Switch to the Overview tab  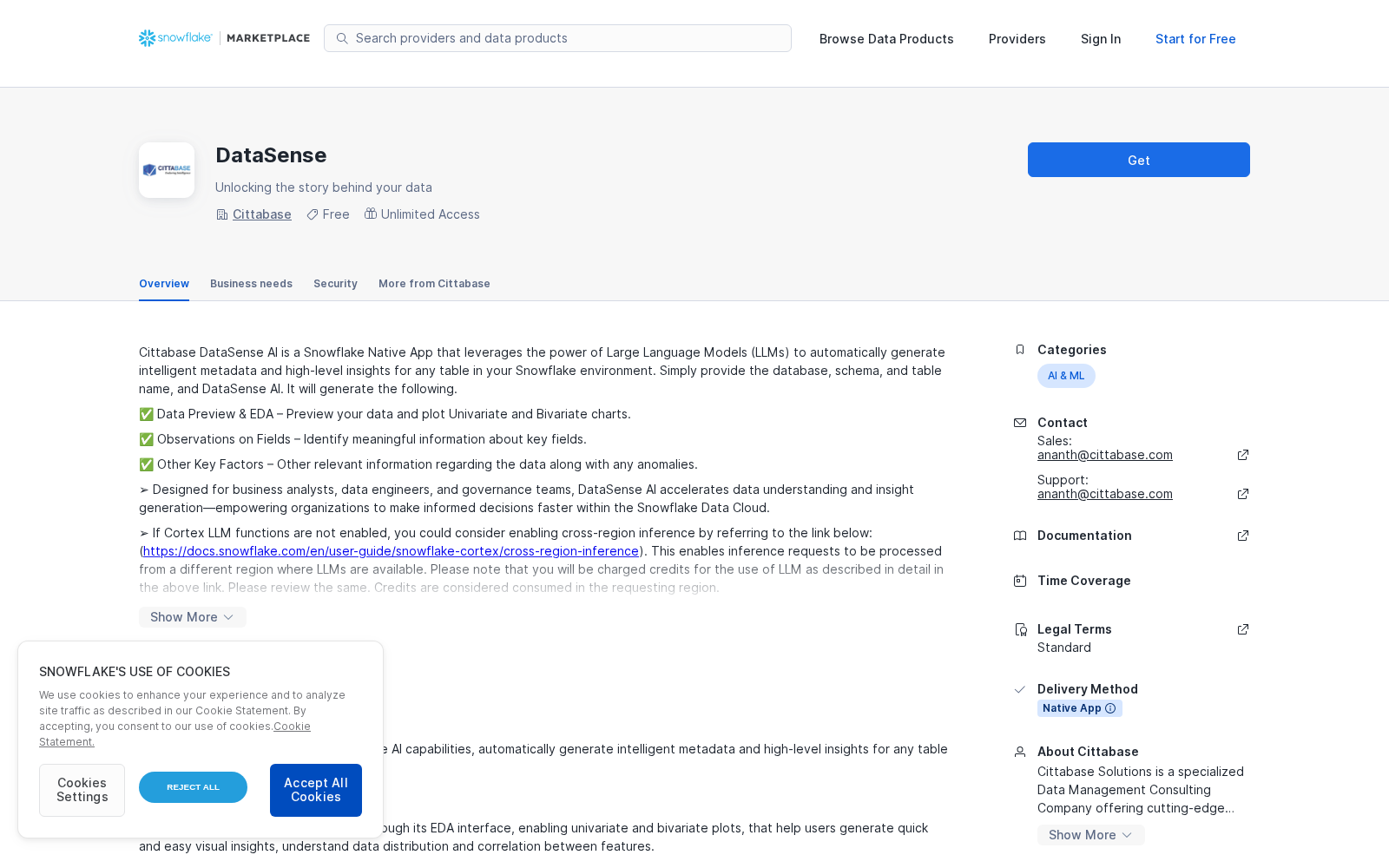(164, 284)
